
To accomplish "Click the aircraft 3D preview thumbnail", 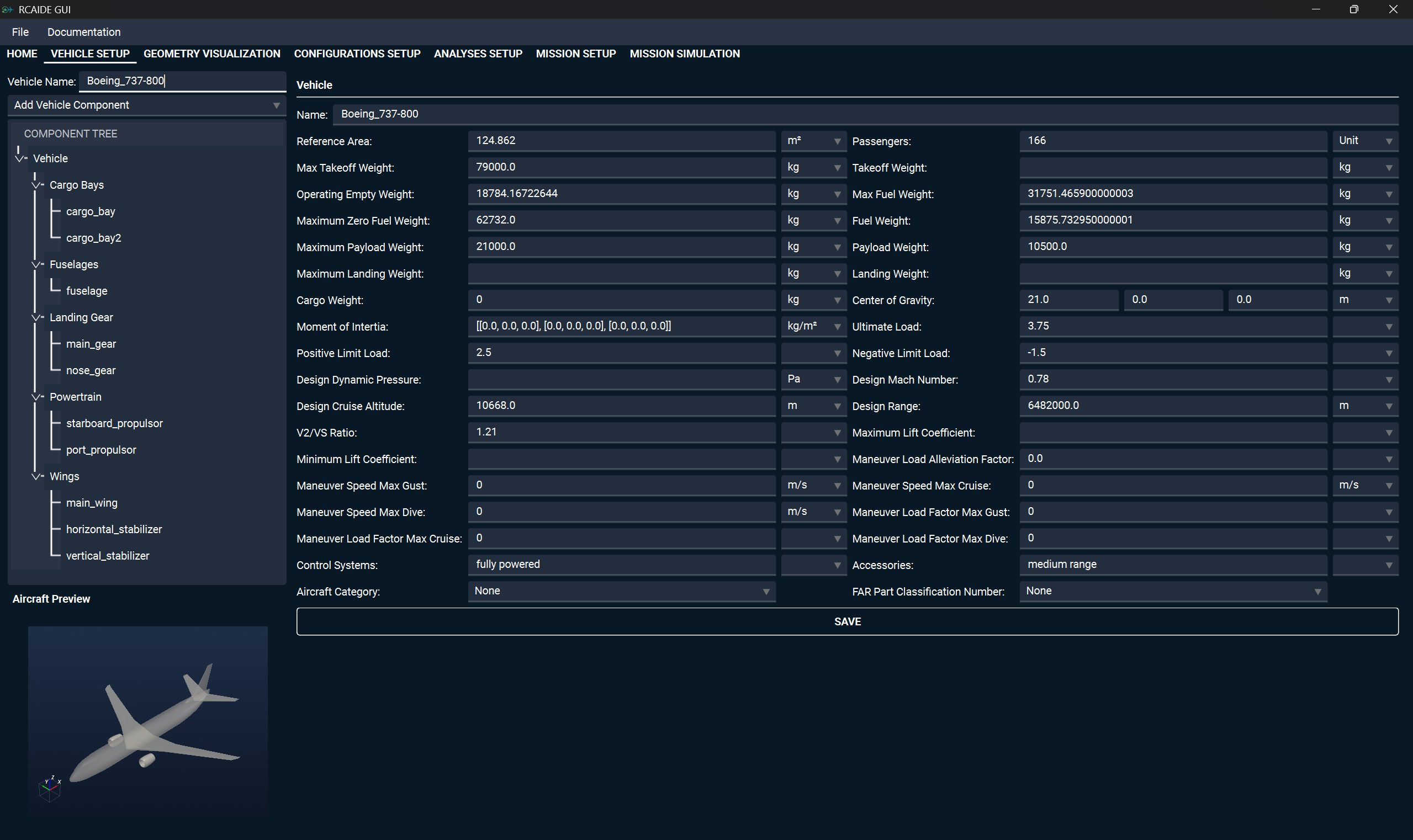I will click(x=148, y=722).
